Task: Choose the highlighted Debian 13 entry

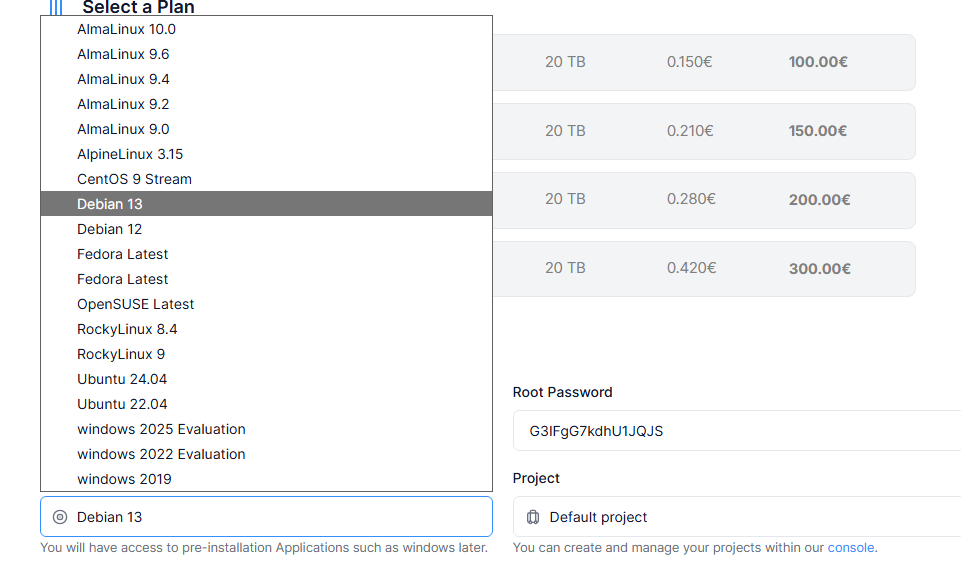Action: 110,204
